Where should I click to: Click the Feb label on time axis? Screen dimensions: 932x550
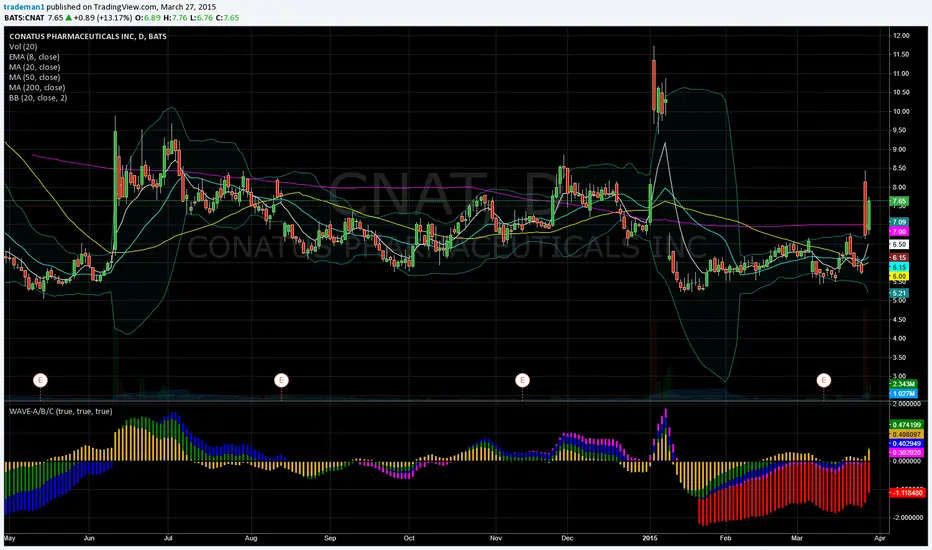[725, 538]
